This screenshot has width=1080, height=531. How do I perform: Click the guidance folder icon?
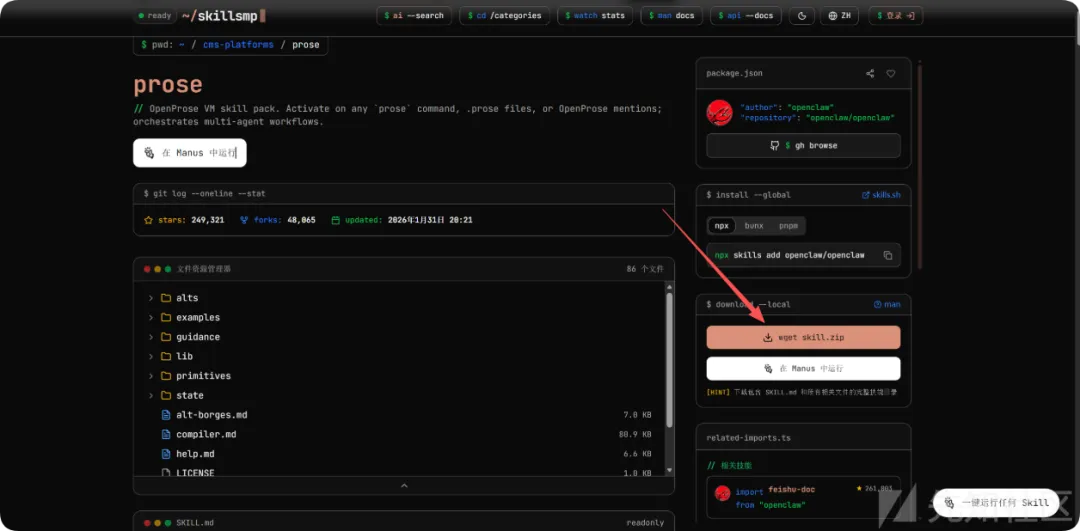[165, 337]
